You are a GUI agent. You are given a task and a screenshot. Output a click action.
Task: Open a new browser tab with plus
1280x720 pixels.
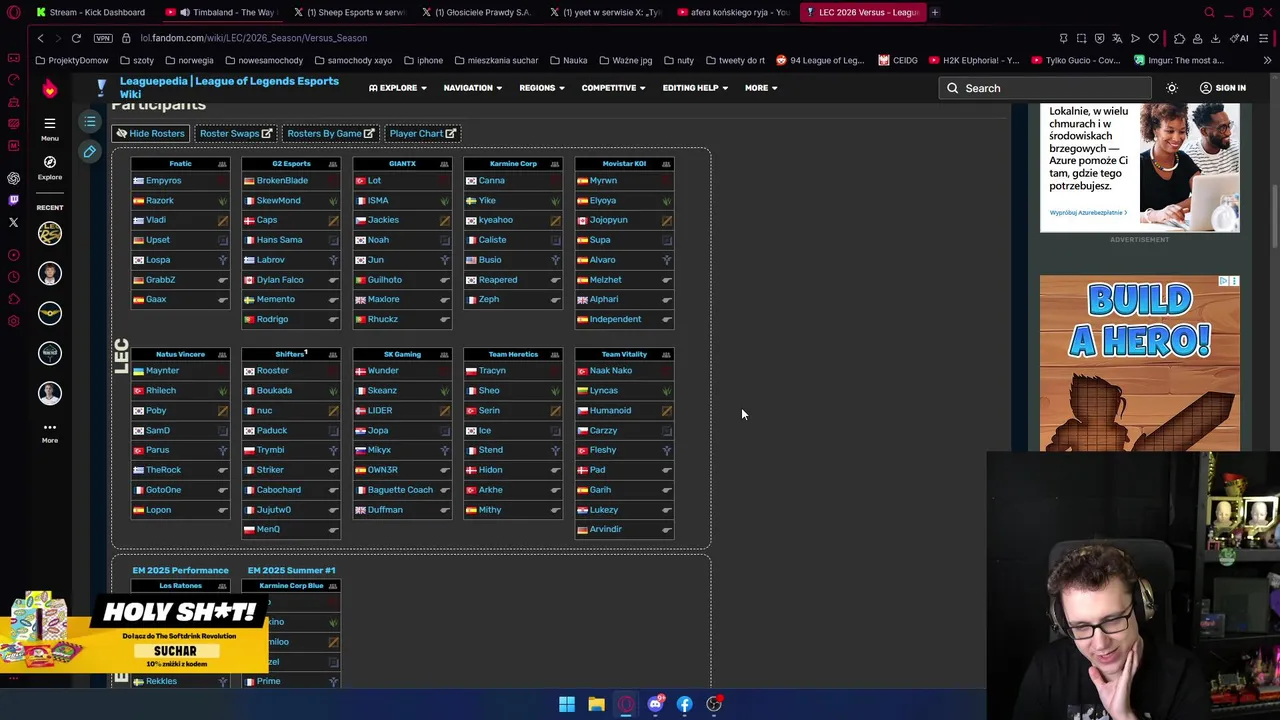tap(934, 12)
